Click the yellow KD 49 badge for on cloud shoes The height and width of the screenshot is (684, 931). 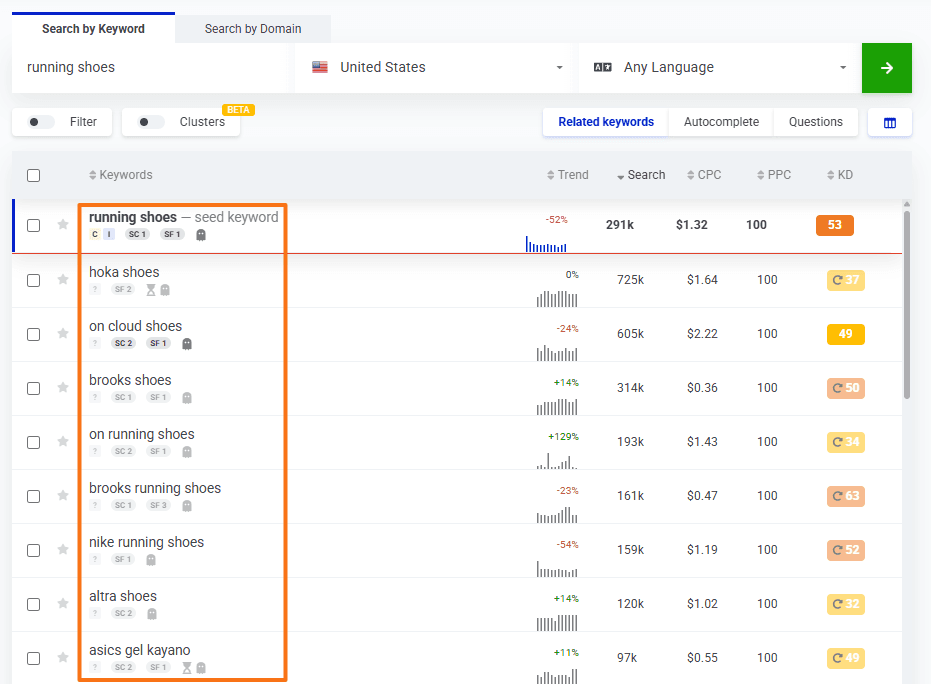(846, 334)
